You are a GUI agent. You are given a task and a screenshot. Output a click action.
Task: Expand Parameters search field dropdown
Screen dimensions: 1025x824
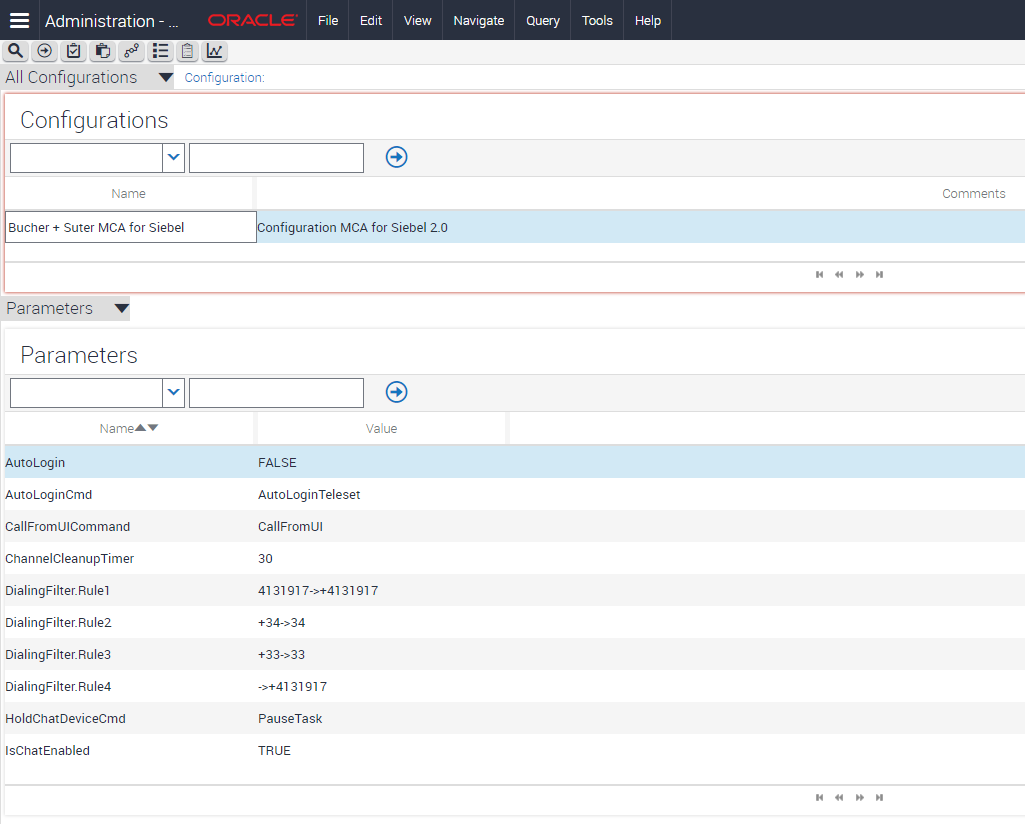point(173,393)
